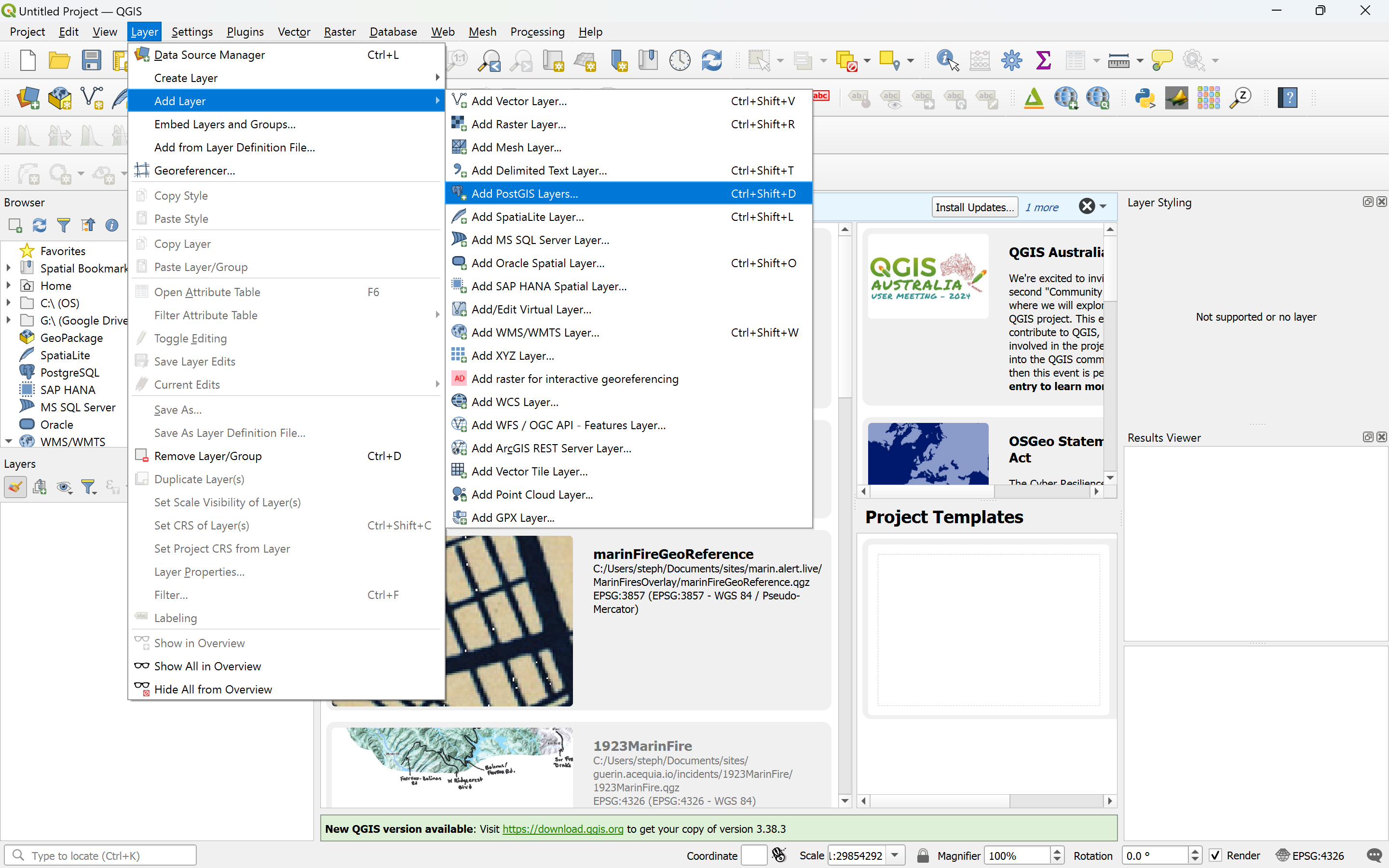Click Install Updates button
The height and width of the screenshot is (868, 1389).
(974, 207)
